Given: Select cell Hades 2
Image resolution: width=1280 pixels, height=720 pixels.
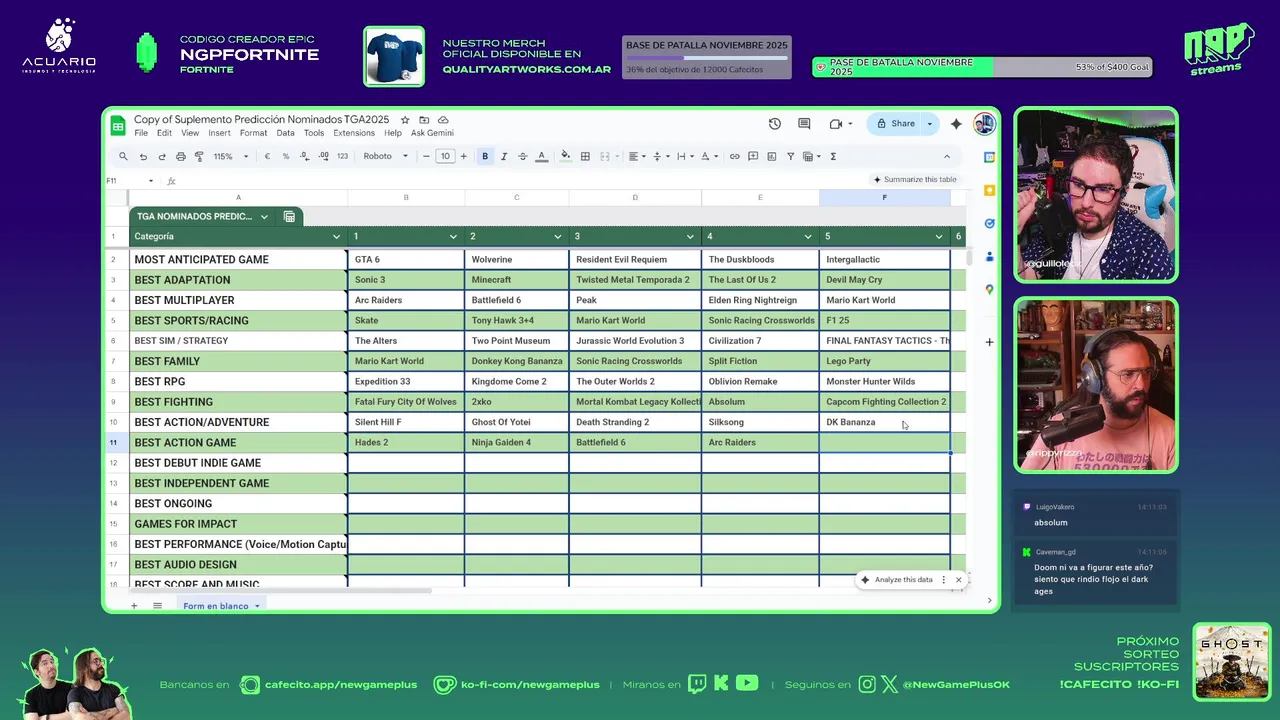Looking at the screenshot, I should pos(406,442).
